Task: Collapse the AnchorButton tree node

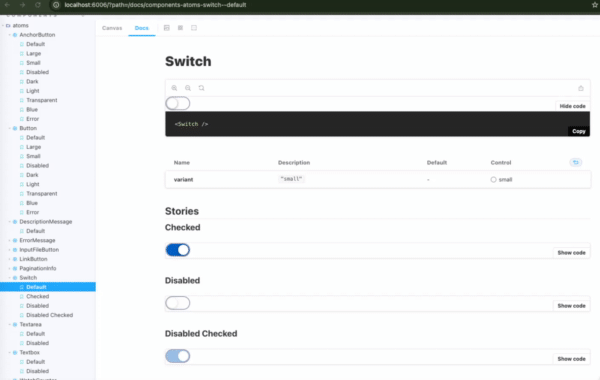Action: tap(10, 35)
